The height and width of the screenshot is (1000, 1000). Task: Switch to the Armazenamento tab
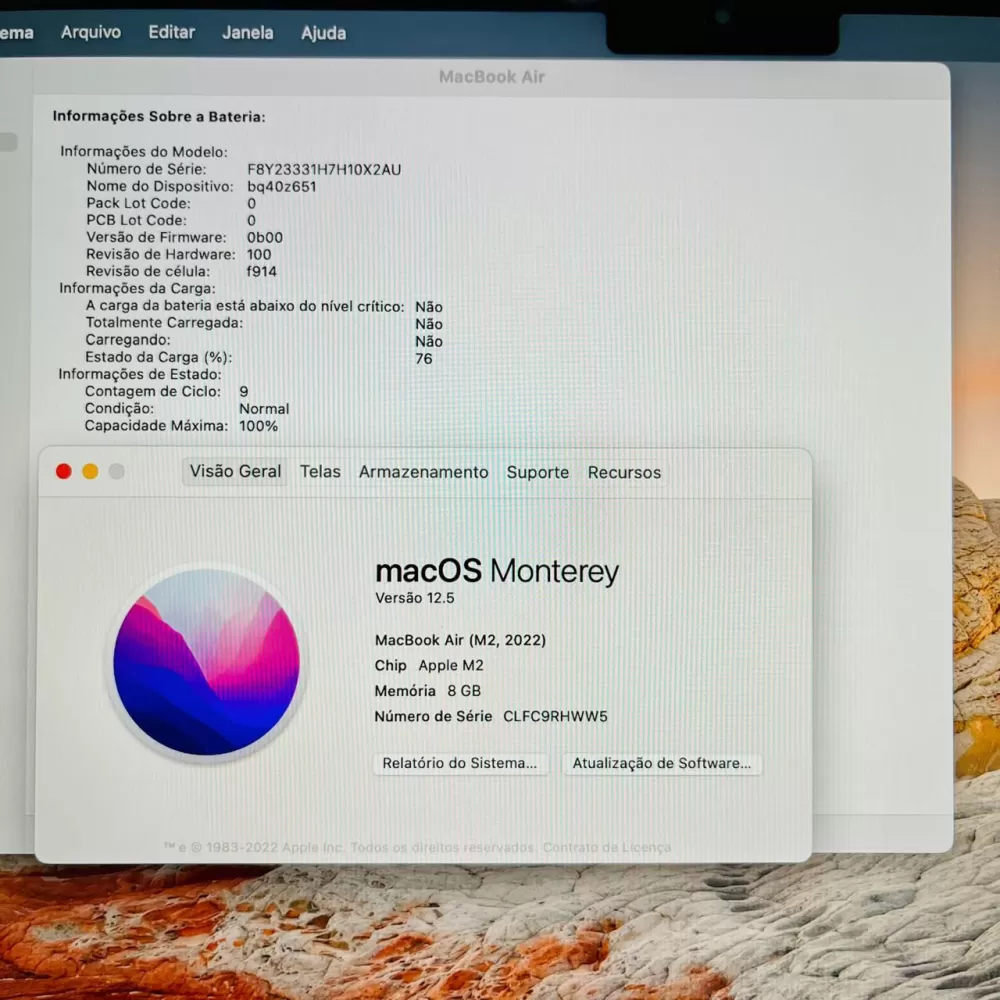tap(423, 472)
